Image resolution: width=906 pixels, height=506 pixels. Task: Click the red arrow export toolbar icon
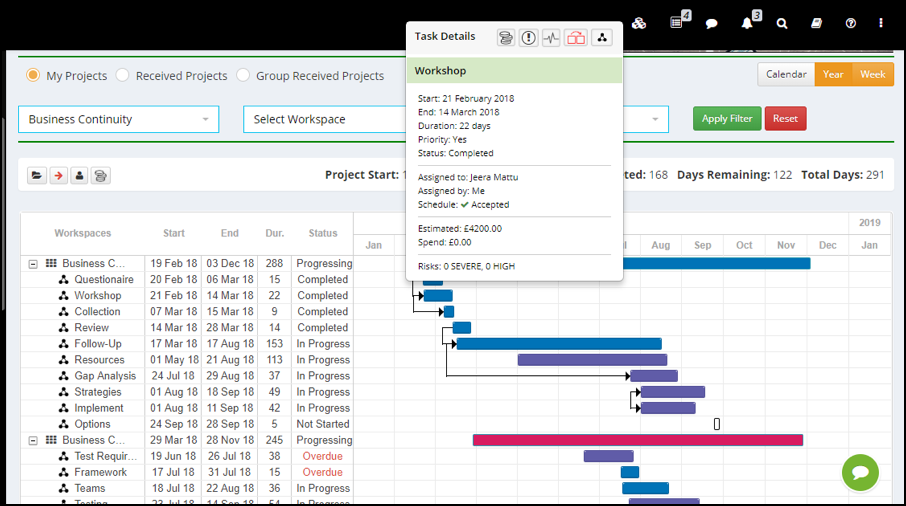(x=58, y=175)
